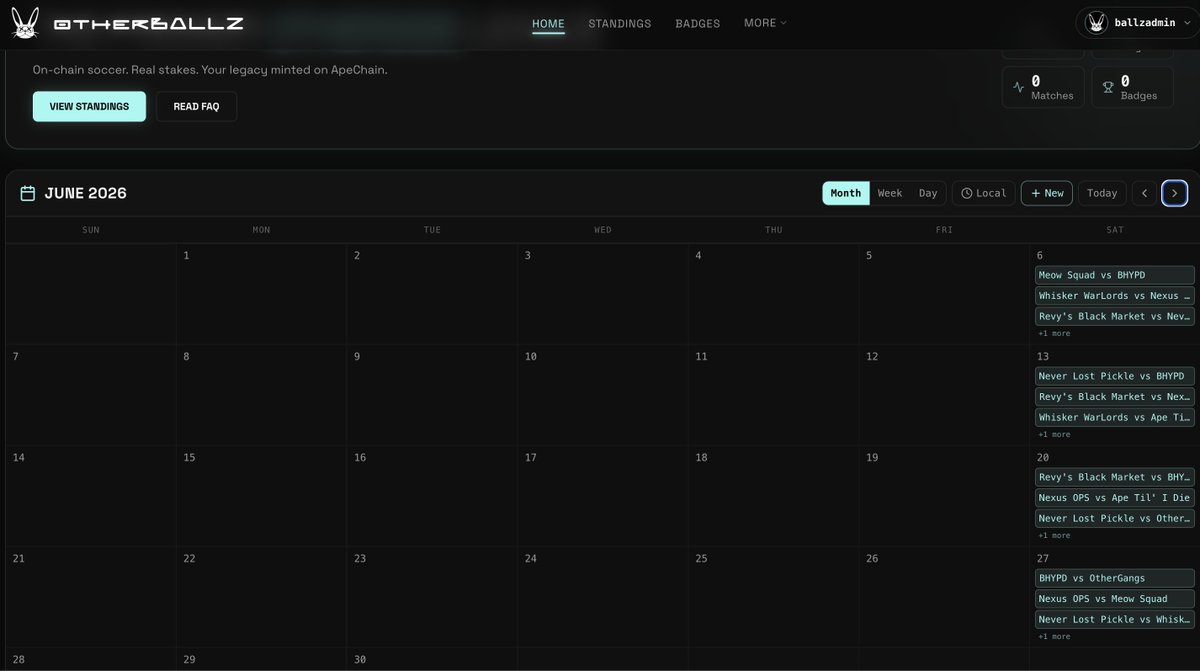
Task: Open Nexus OPS vs Ape Til' I Die
Action: point(1115,498)
